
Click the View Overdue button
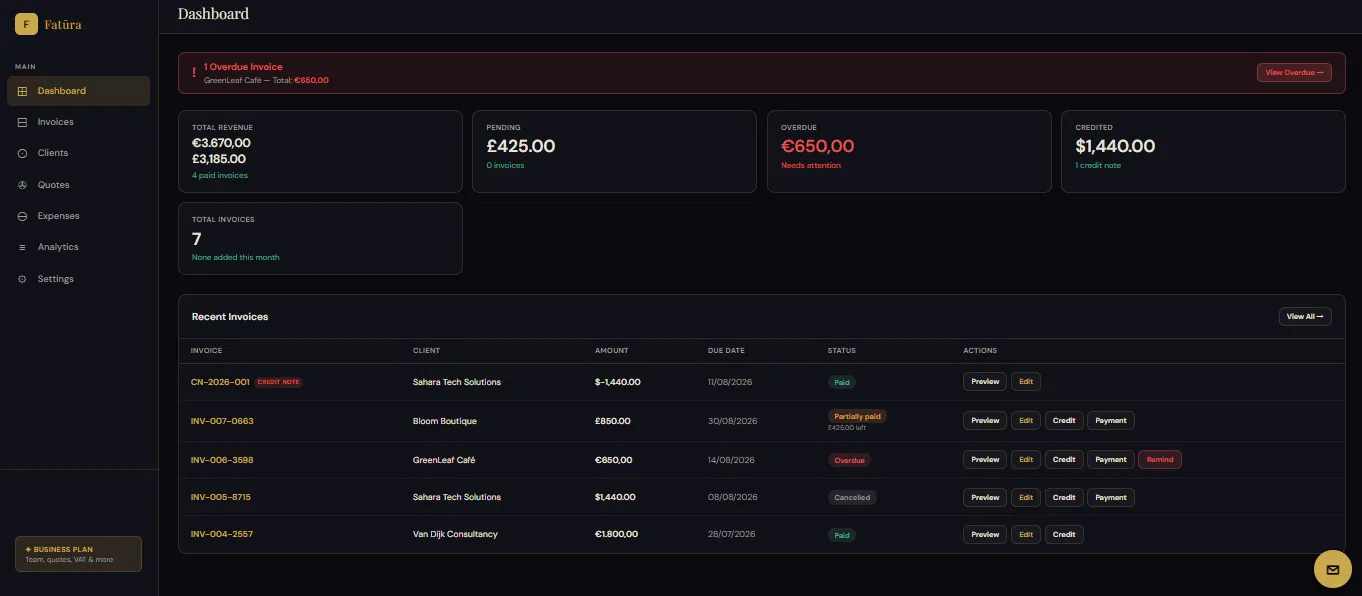(x=1294, y=73)
